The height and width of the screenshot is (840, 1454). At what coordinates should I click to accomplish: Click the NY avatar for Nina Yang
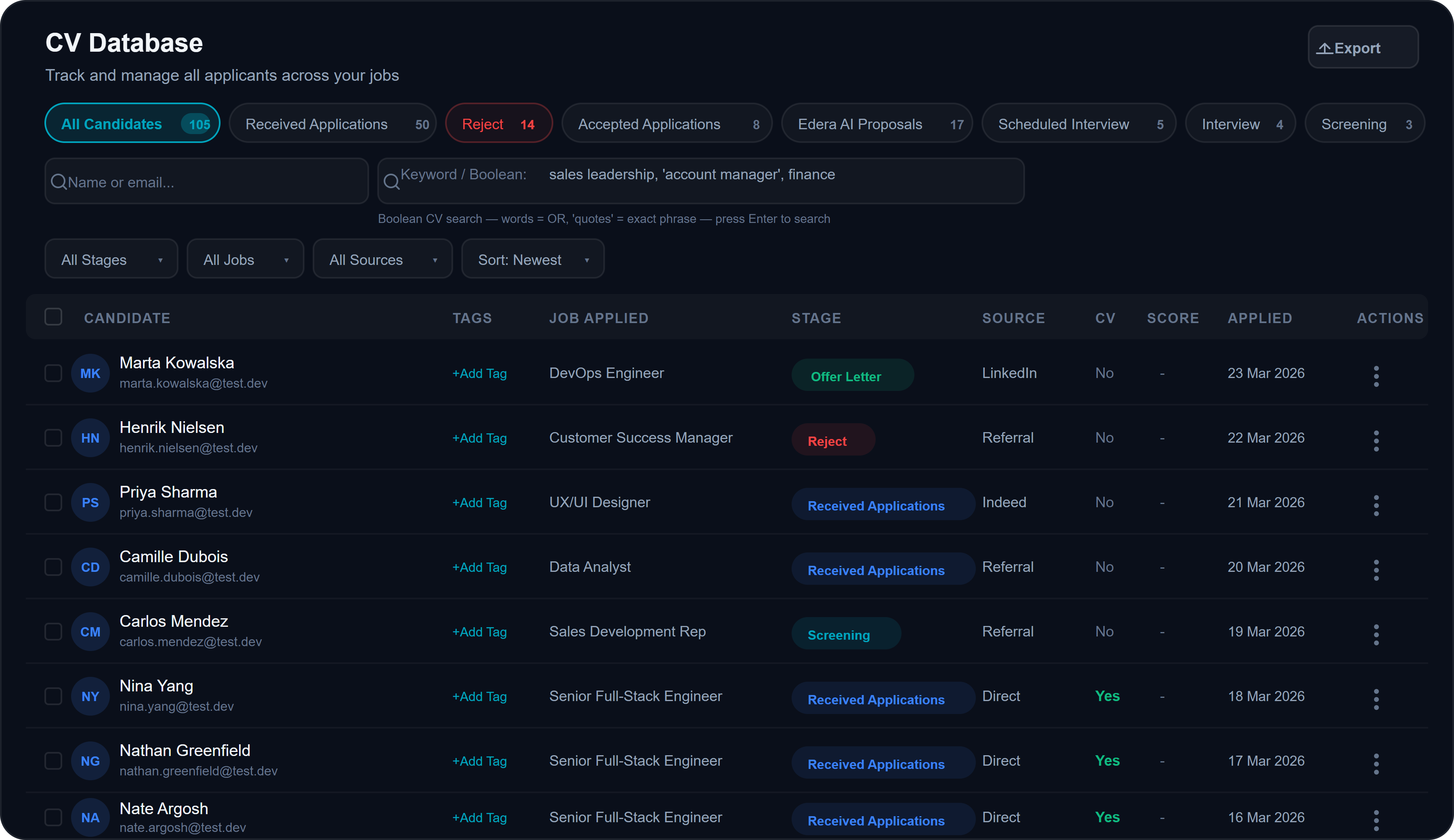coord(90,696)
